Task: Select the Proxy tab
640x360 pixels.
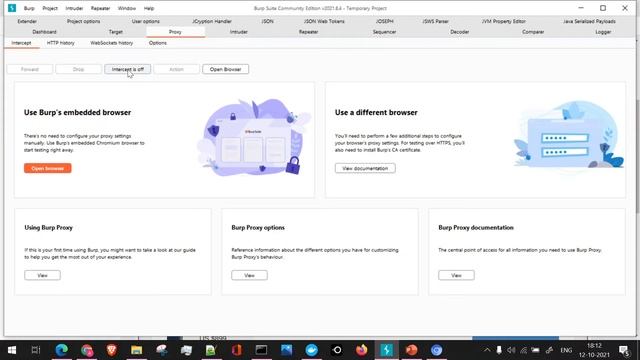Action: click(x=175, y=32)
